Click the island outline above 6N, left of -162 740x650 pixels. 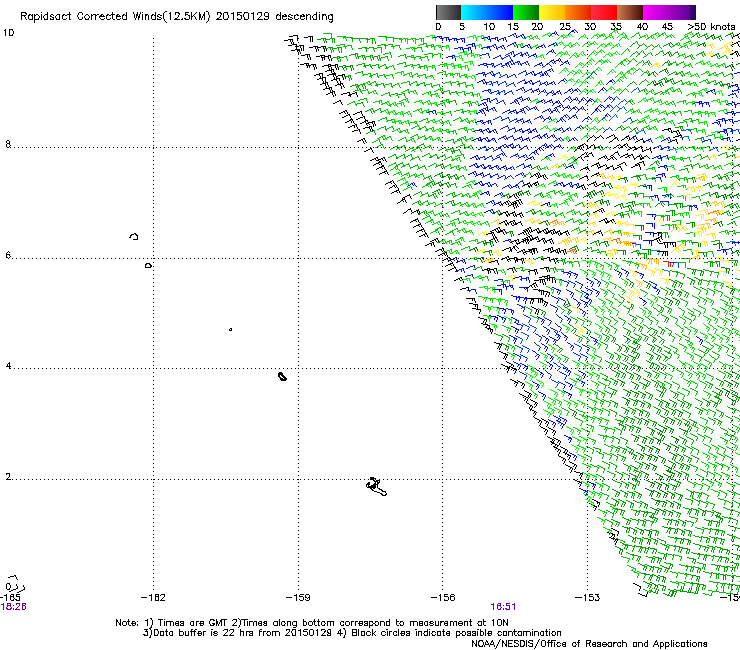134,236
